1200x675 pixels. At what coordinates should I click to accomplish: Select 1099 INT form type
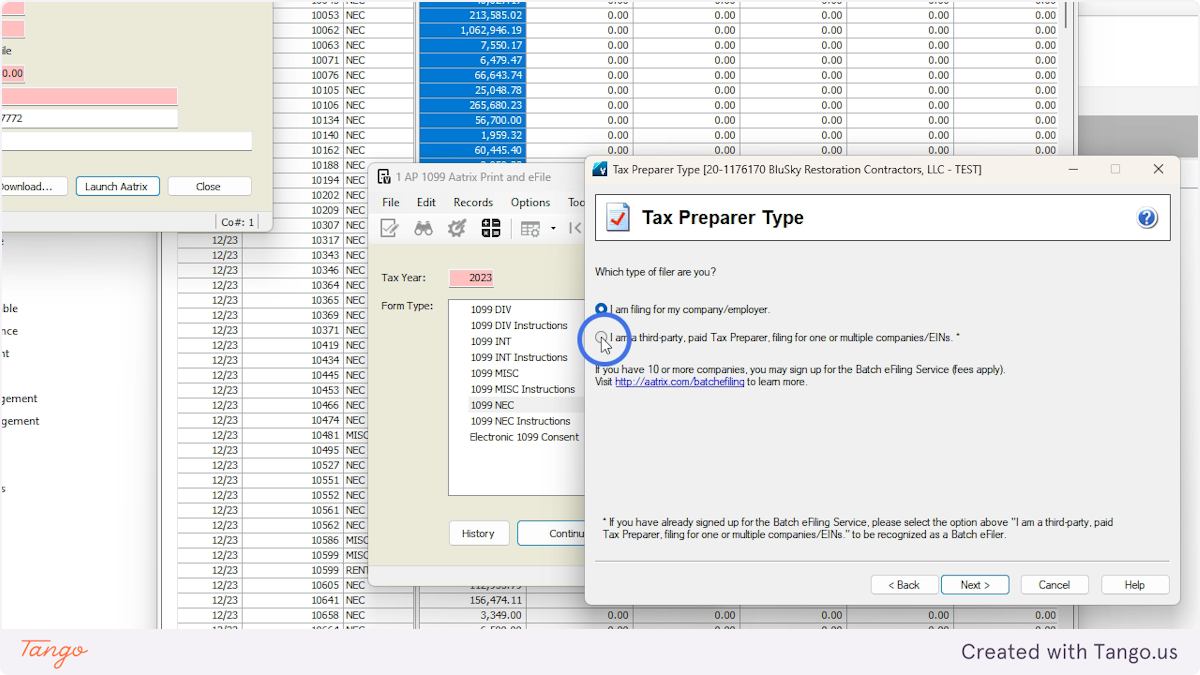tap(490, 342)
